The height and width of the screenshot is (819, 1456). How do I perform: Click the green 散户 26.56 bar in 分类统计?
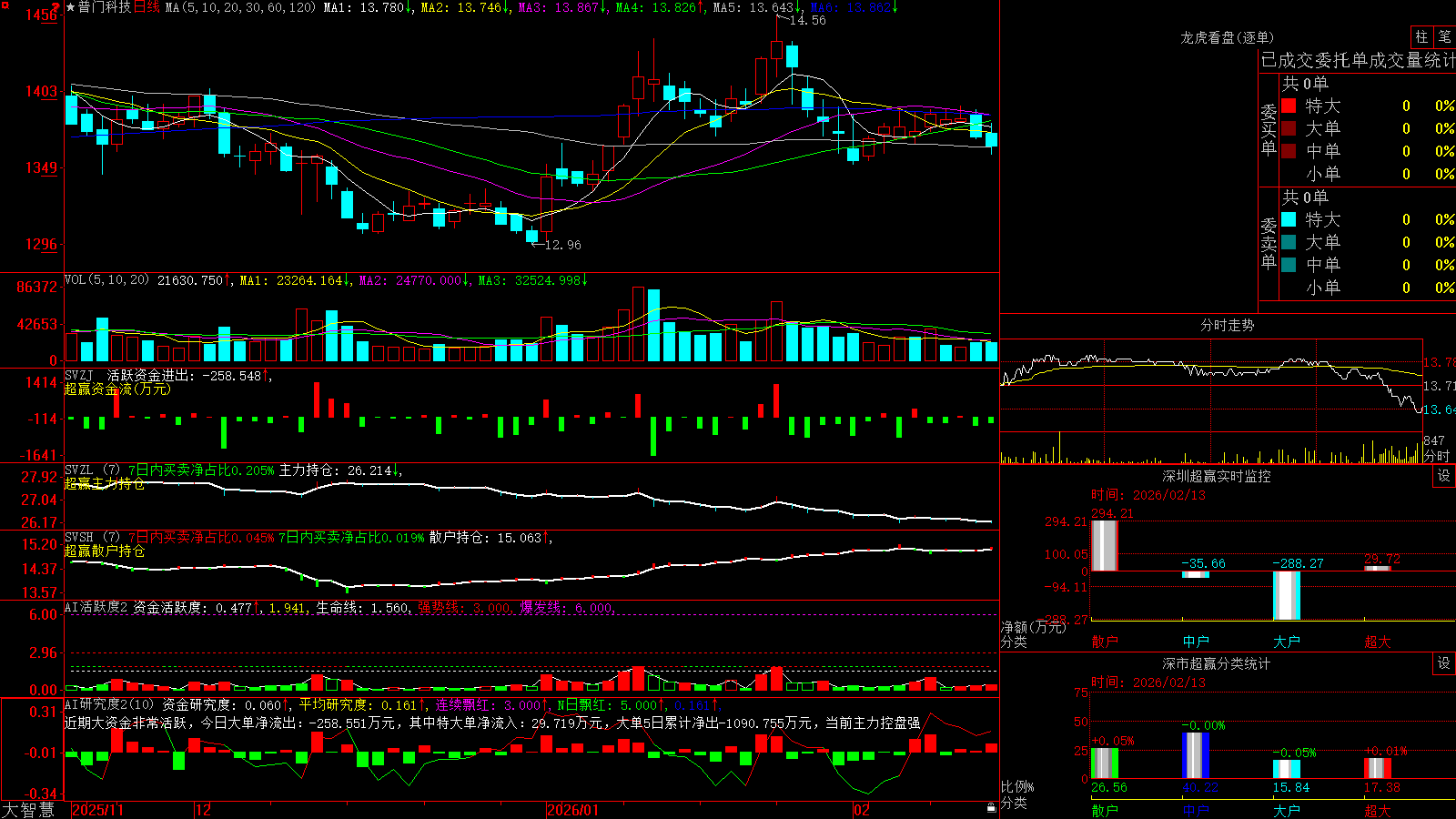(1105, 763)
